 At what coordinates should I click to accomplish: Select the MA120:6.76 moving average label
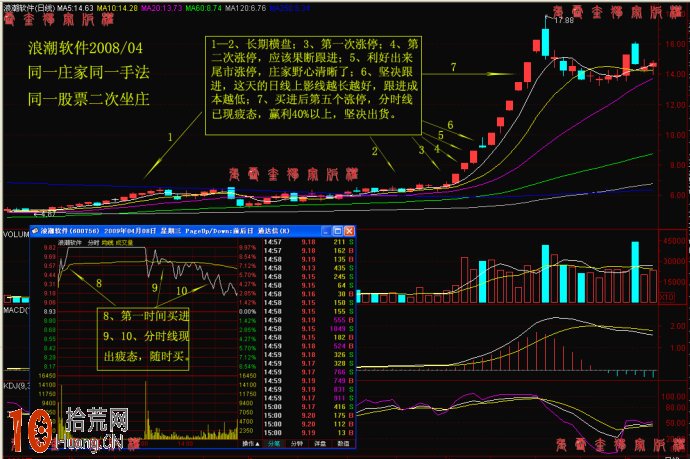click(x=245, y=8)
